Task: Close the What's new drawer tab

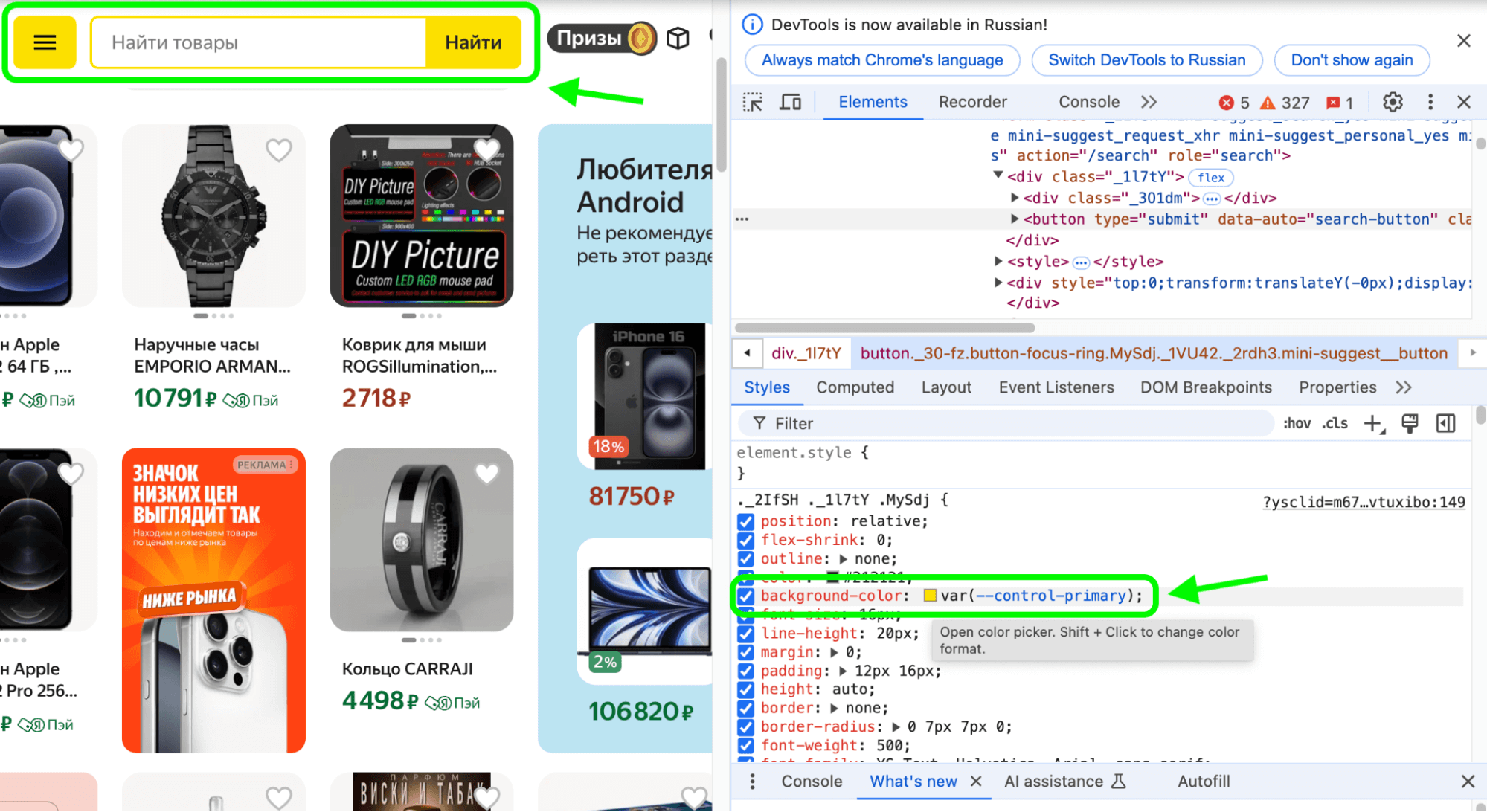Action: [x=976, y=781]
